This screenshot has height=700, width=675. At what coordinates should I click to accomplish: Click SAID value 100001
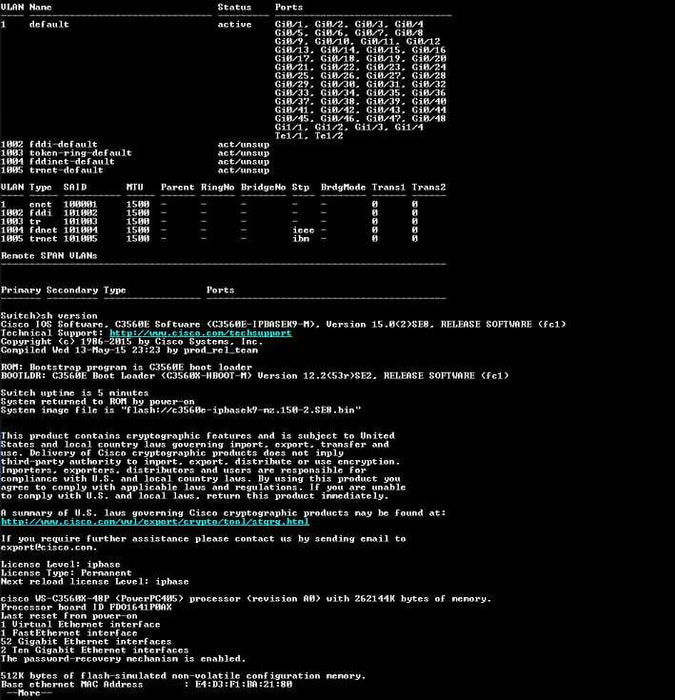(80, 204)
